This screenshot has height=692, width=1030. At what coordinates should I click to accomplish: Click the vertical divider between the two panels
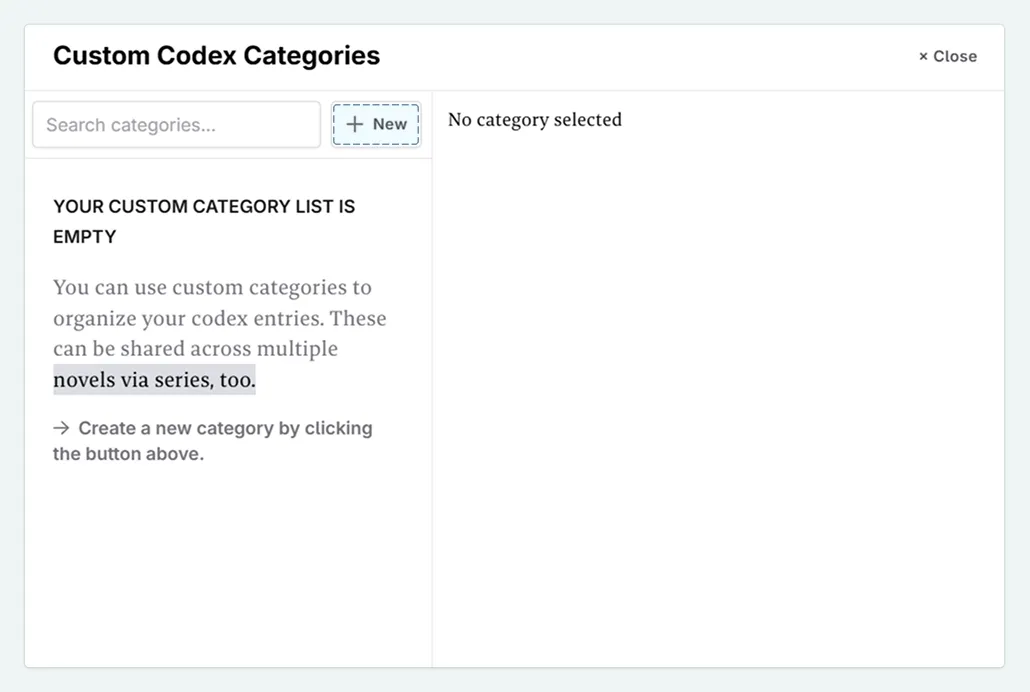pyautogui.click(x=432, y=400)
